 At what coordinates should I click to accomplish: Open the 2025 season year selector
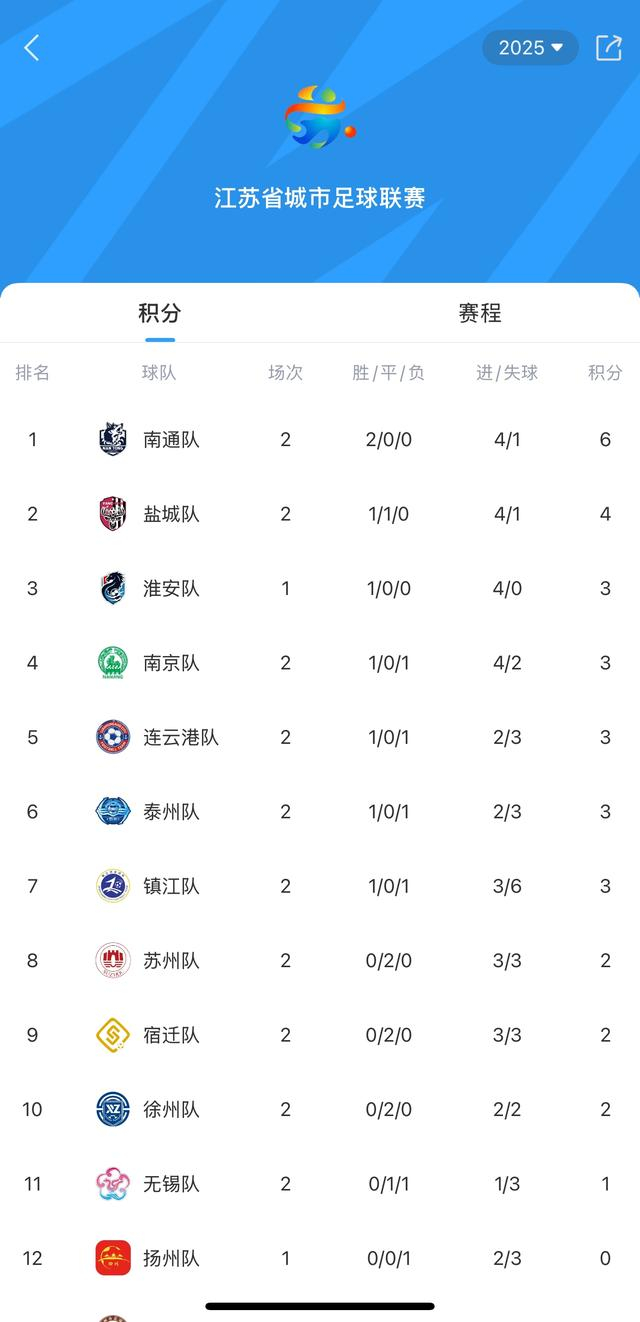(x=530, y=46)
